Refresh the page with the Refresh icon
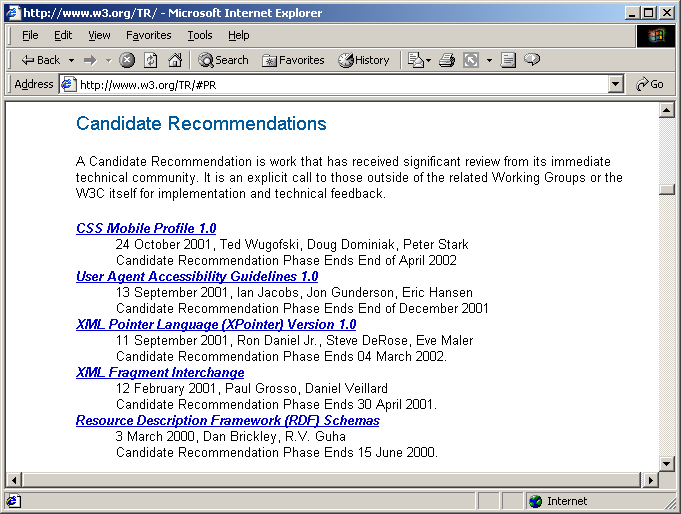Viewport: 681px width, 514px height. coord(150,60)
